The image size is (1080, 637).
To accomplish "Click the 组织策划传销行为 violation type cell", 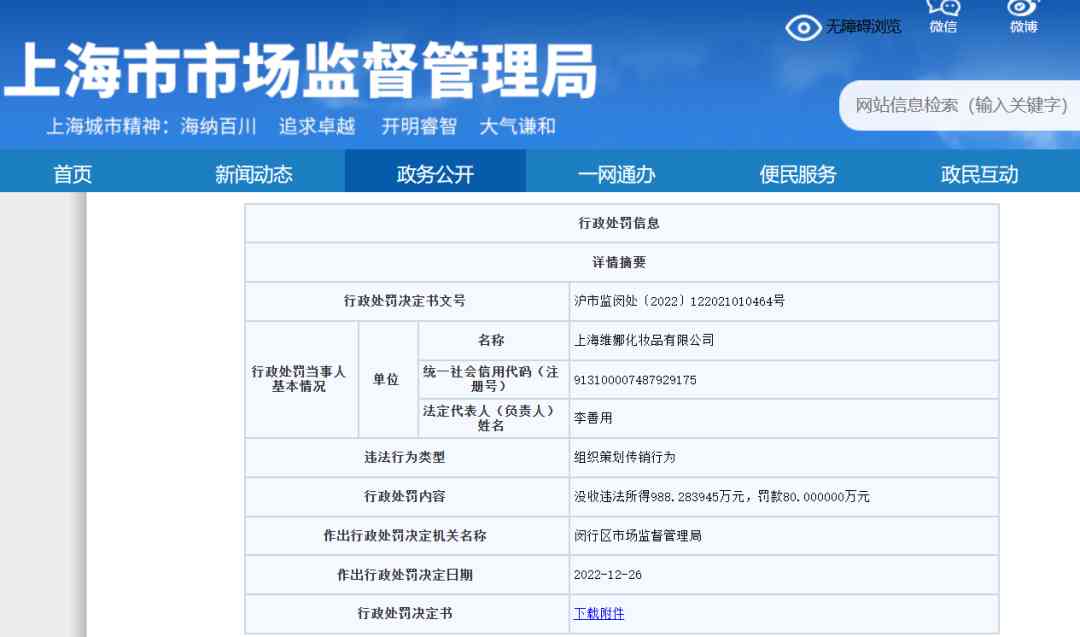I will [624, 457].
